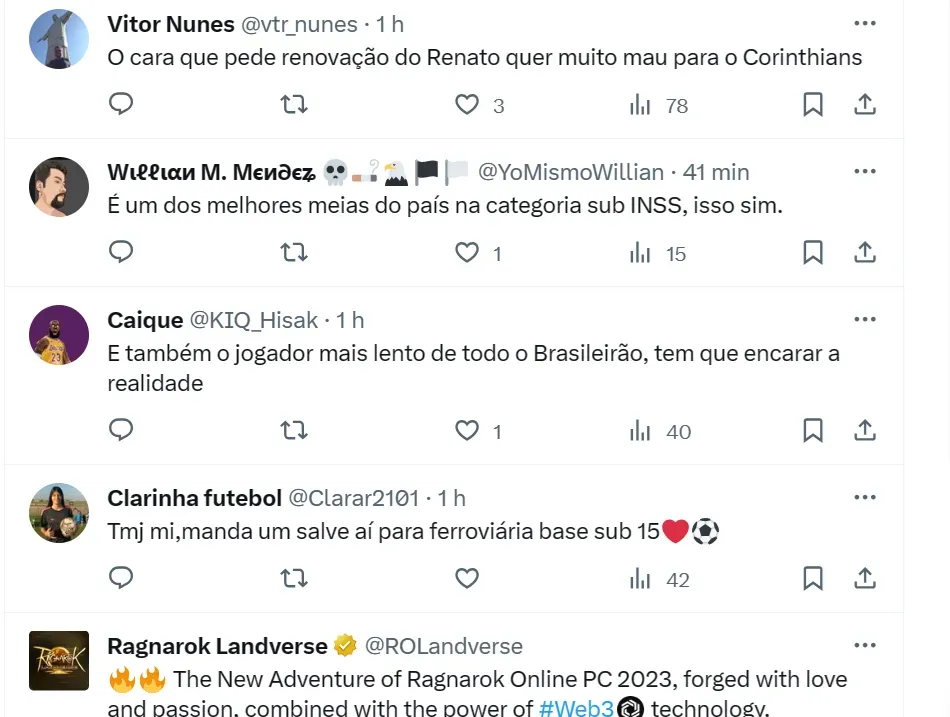
Task: Open more options on Vitor Nunes' tweet
Action: [865, 23]
